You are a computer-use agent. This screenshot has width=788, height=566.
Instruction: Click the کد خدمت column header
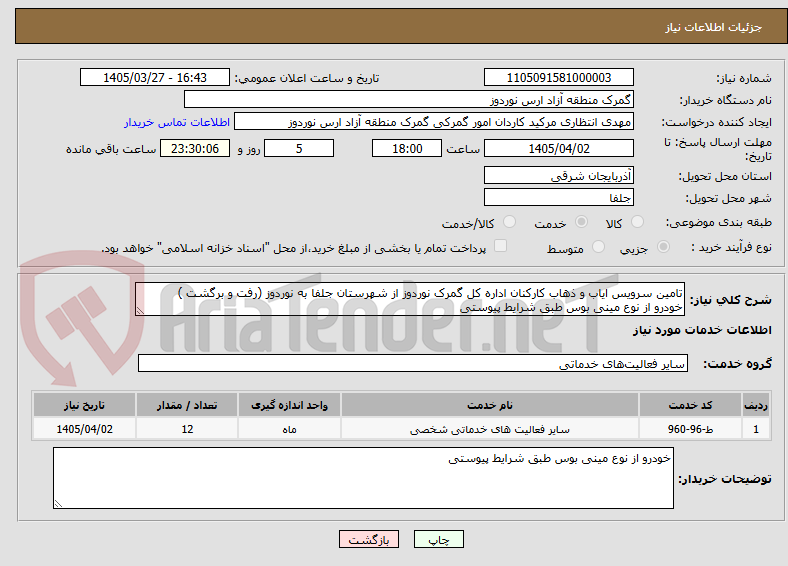[691, 405]
